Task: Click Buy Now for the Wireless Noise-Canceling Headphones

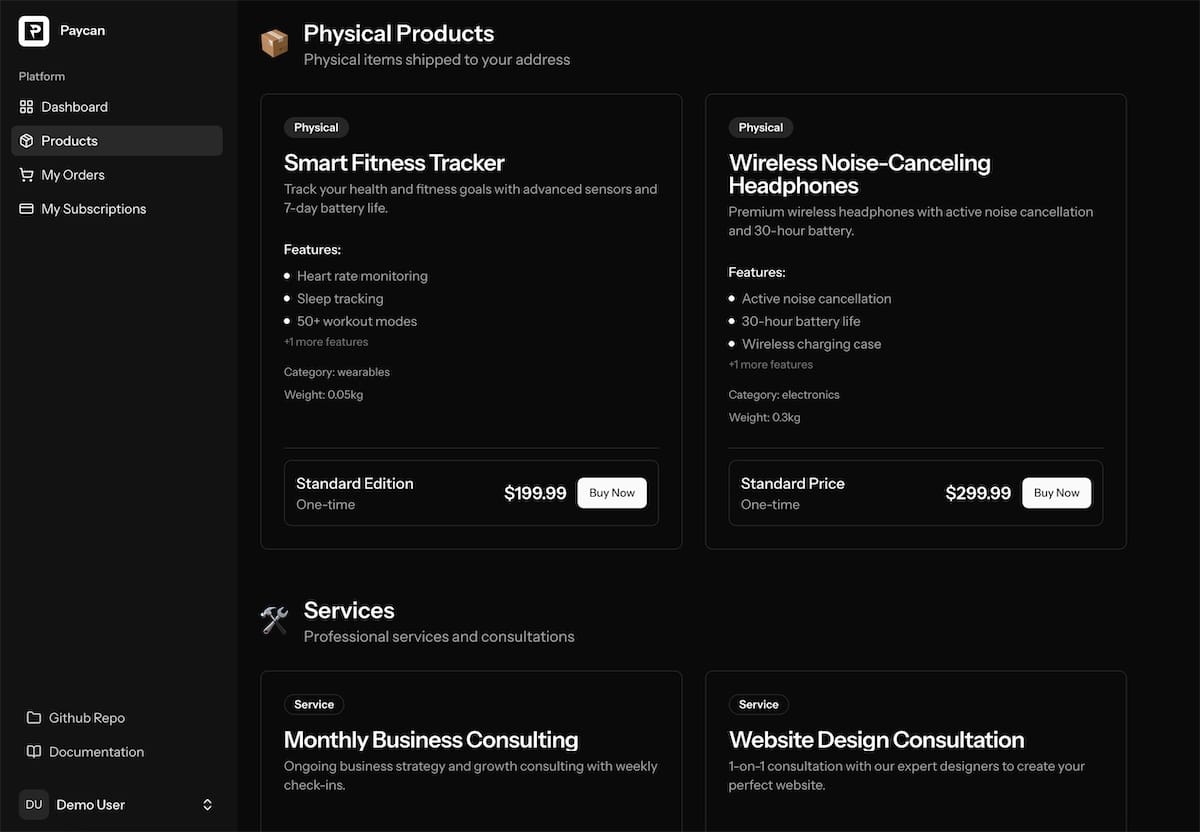Action: click(x=1056, y=492)
